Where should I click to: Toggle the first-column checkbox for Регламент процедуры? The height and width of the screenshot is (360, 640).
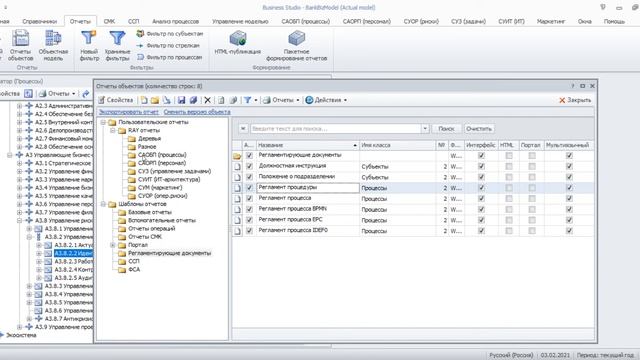click(x=249, y=188)
